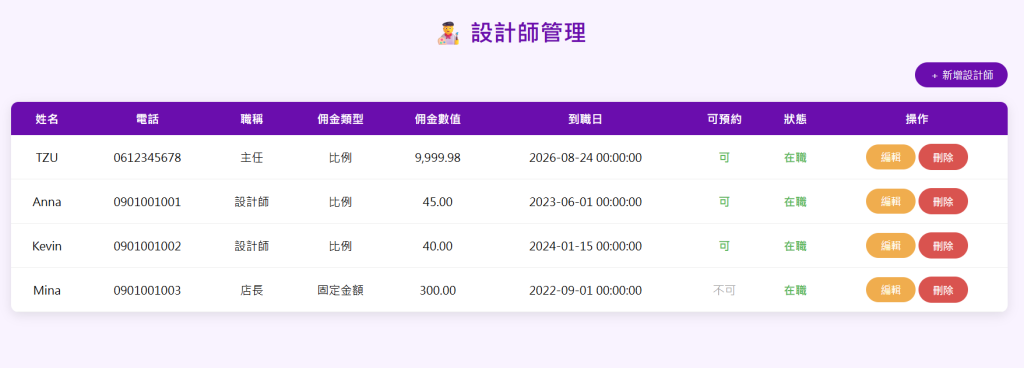This screenshot has width=1024, height=368.
Task: Click phone number 0901001002
Action: tap(147, 246)
